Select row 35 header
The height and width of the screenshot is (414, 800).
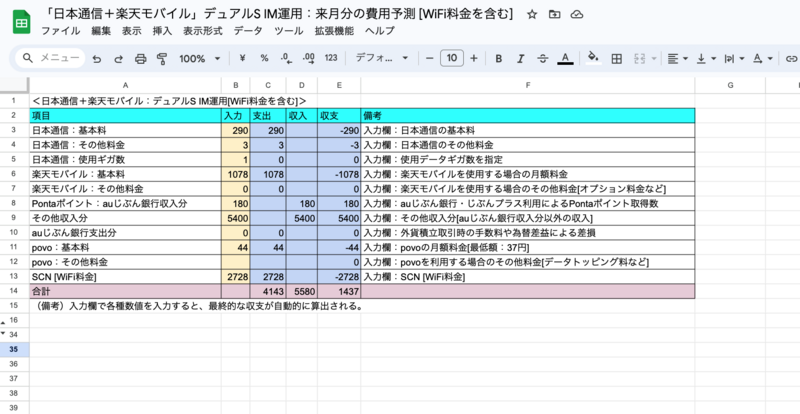pos(14,350)
